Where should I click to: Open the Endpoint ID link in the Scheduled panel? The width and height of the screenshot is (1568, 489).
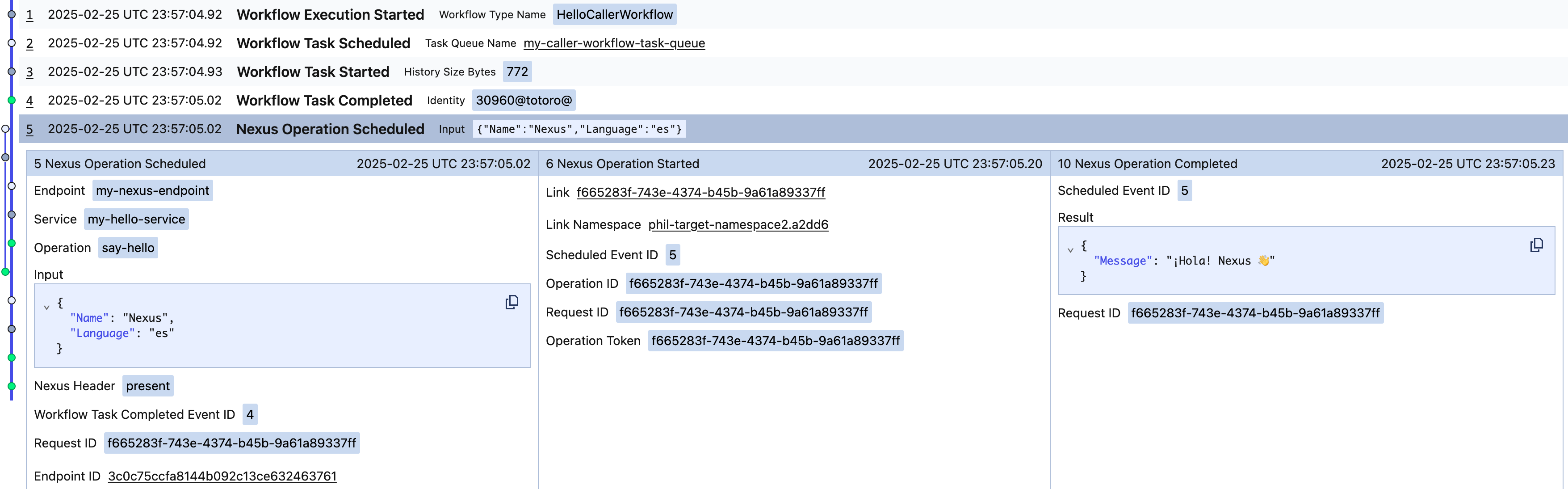pyautogui.click(x=222, y=476)
